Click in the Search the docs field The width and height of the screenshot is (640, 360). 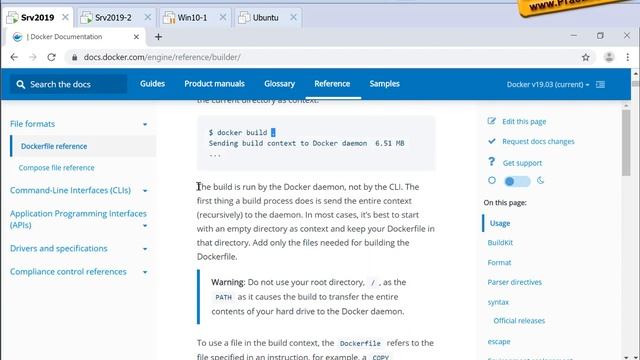[x=69, y=84]
